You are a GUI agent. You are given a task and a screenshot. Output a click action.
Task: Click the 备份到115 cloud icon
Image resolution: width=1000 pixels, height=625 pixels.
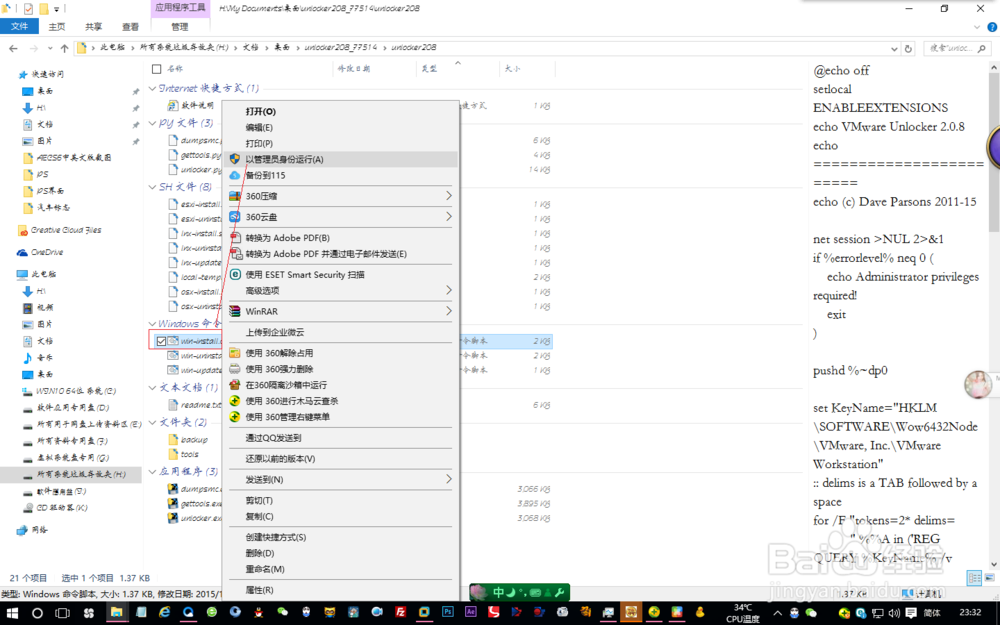pyautogui.click(x=235, y=175)
